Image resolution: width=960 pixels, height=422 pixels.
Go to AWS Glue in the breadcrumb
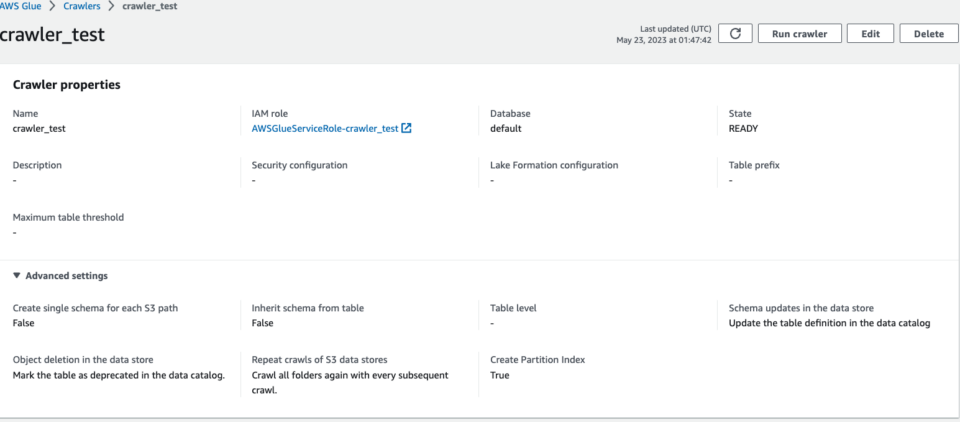(x=25, y=7)
